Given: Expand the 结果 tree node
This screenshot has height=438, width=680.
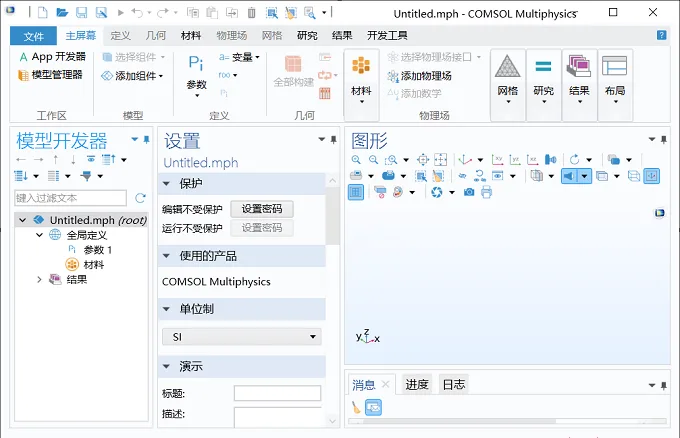Looking at the screenshot, I should coord(39,280).
